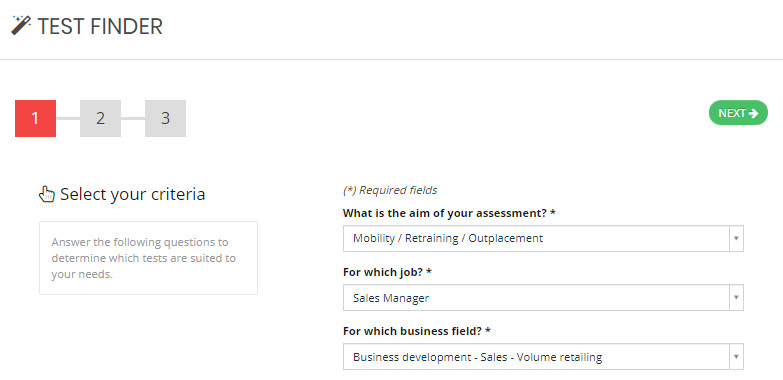Expand the job dropdown arrow
This screenshot has height=380, width=783.
point(736,298)
